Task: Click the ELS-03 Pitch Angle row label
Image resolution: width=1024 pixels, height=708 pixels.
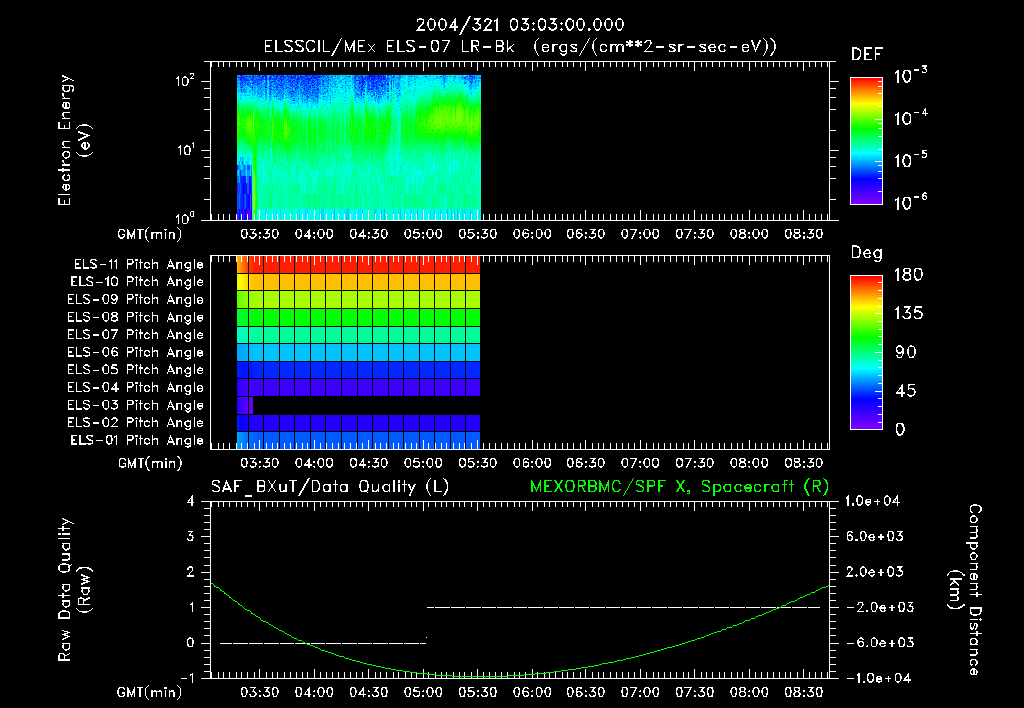Action: coord(135,405)
